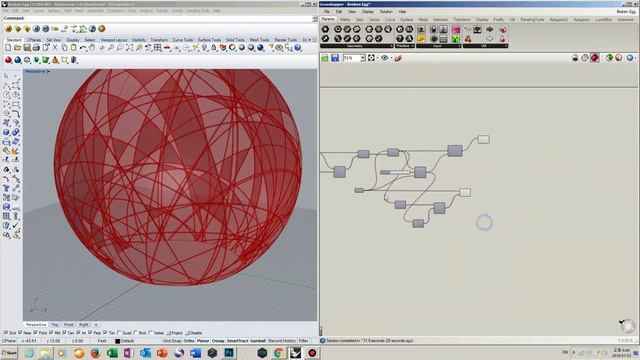Open Grasshopper File menu
Viewport: 640px width, 360px height.
(x=327, y=12)
